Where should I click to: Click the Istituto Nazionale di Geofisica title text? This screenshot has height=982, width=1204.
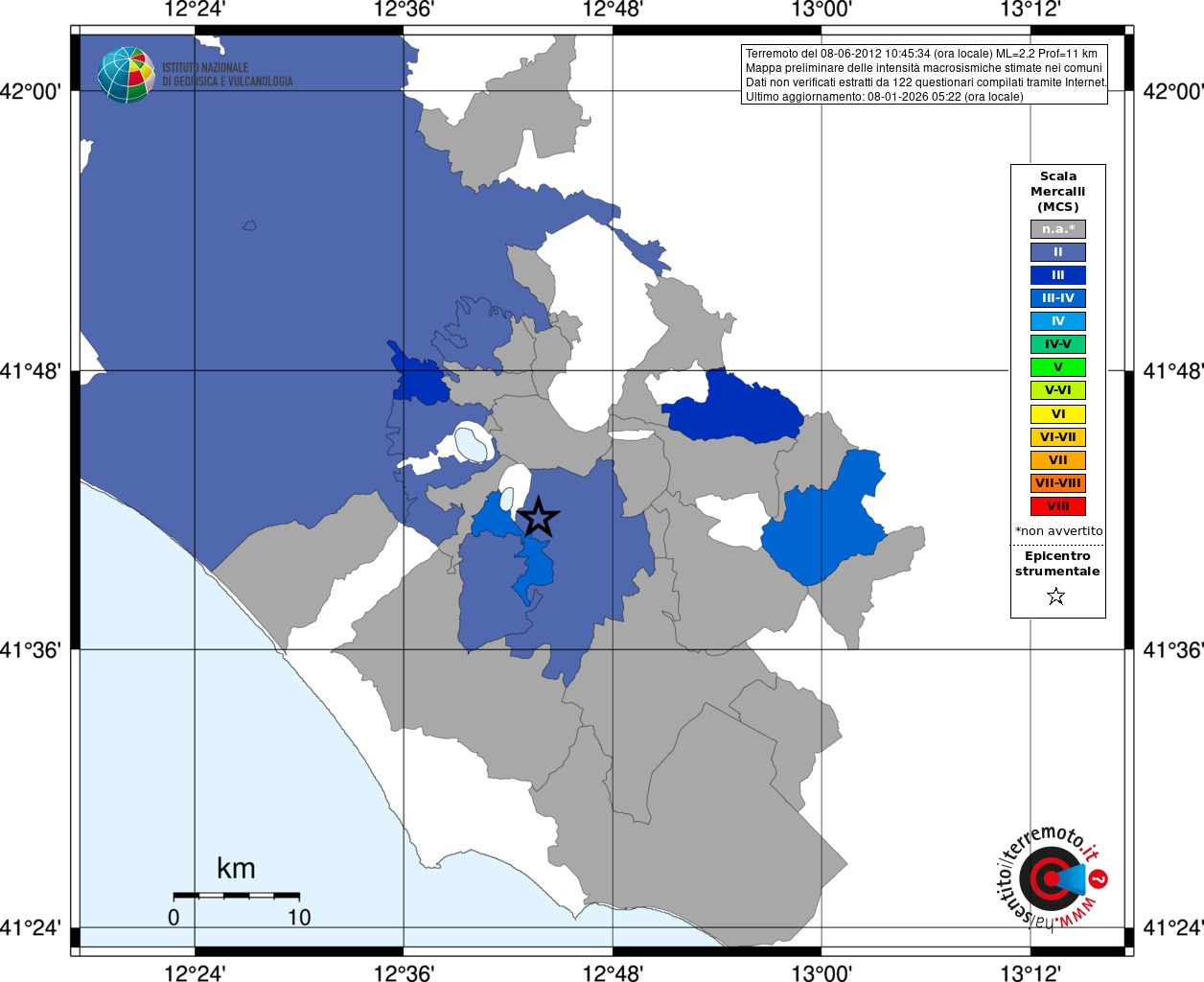pyautogui.click(x=227, y=75)
